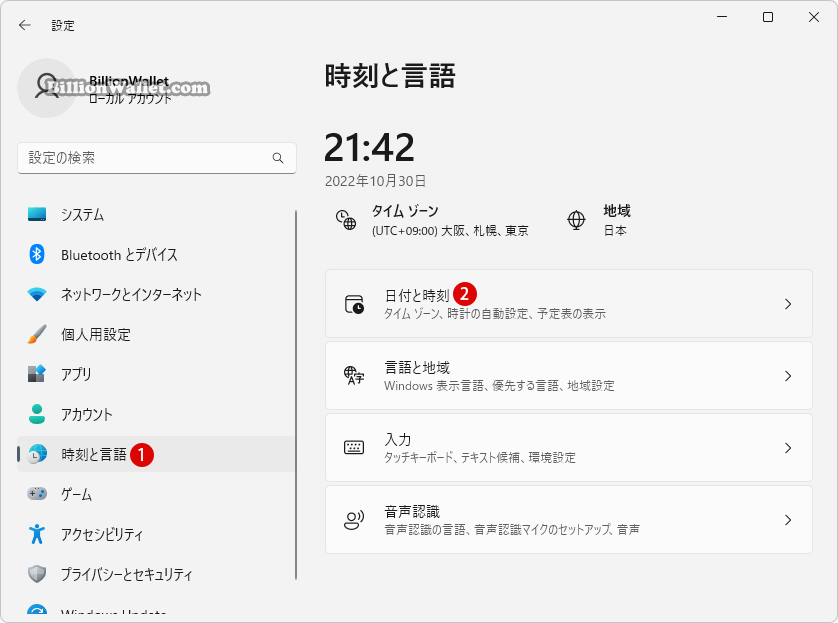
Task: Click the 日付と時刻 calendar clock icon
Action: pyautogui.click(x=354, y=304)
